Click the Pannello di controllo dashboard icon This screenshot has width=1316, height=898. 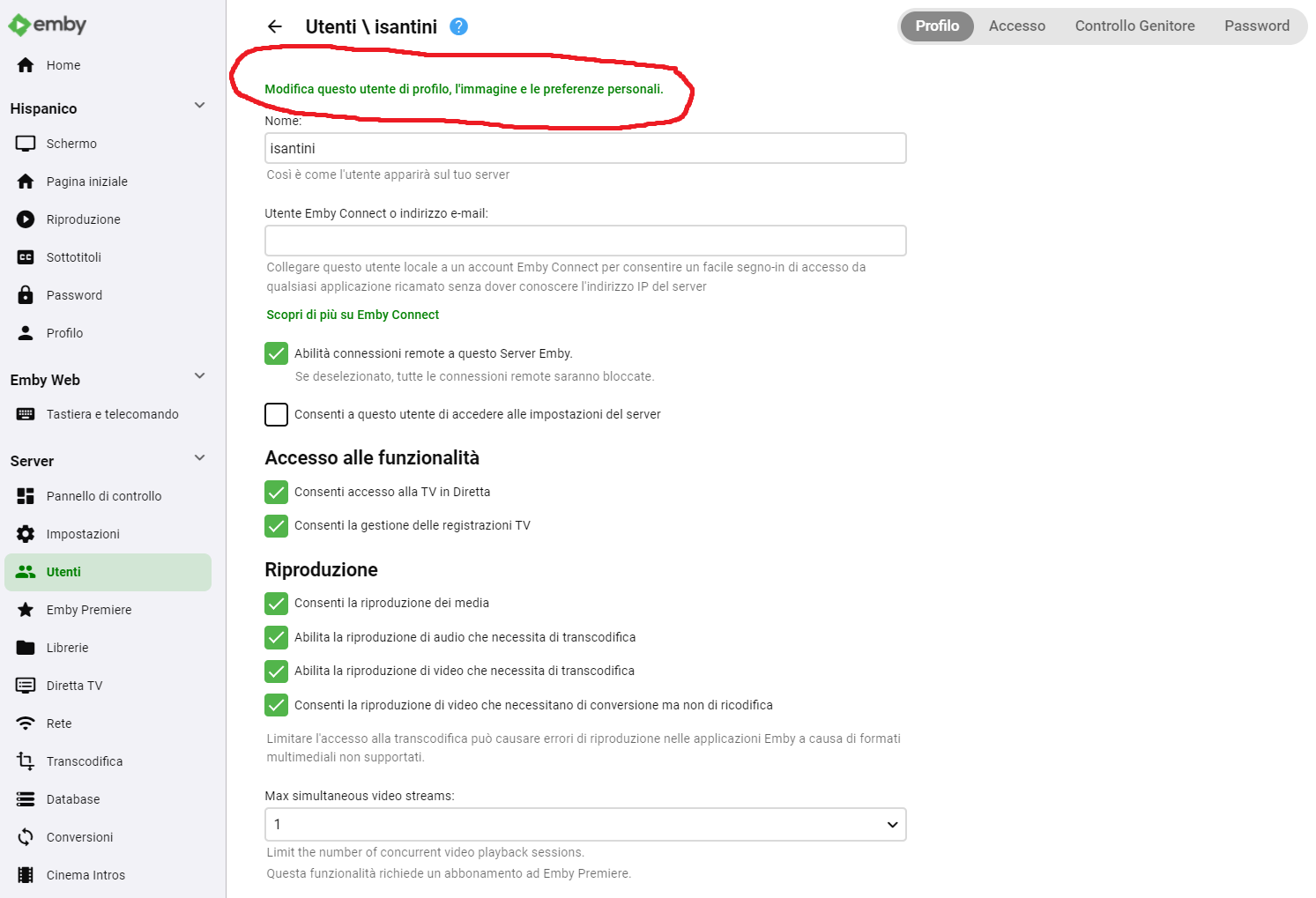pos(26,496)
